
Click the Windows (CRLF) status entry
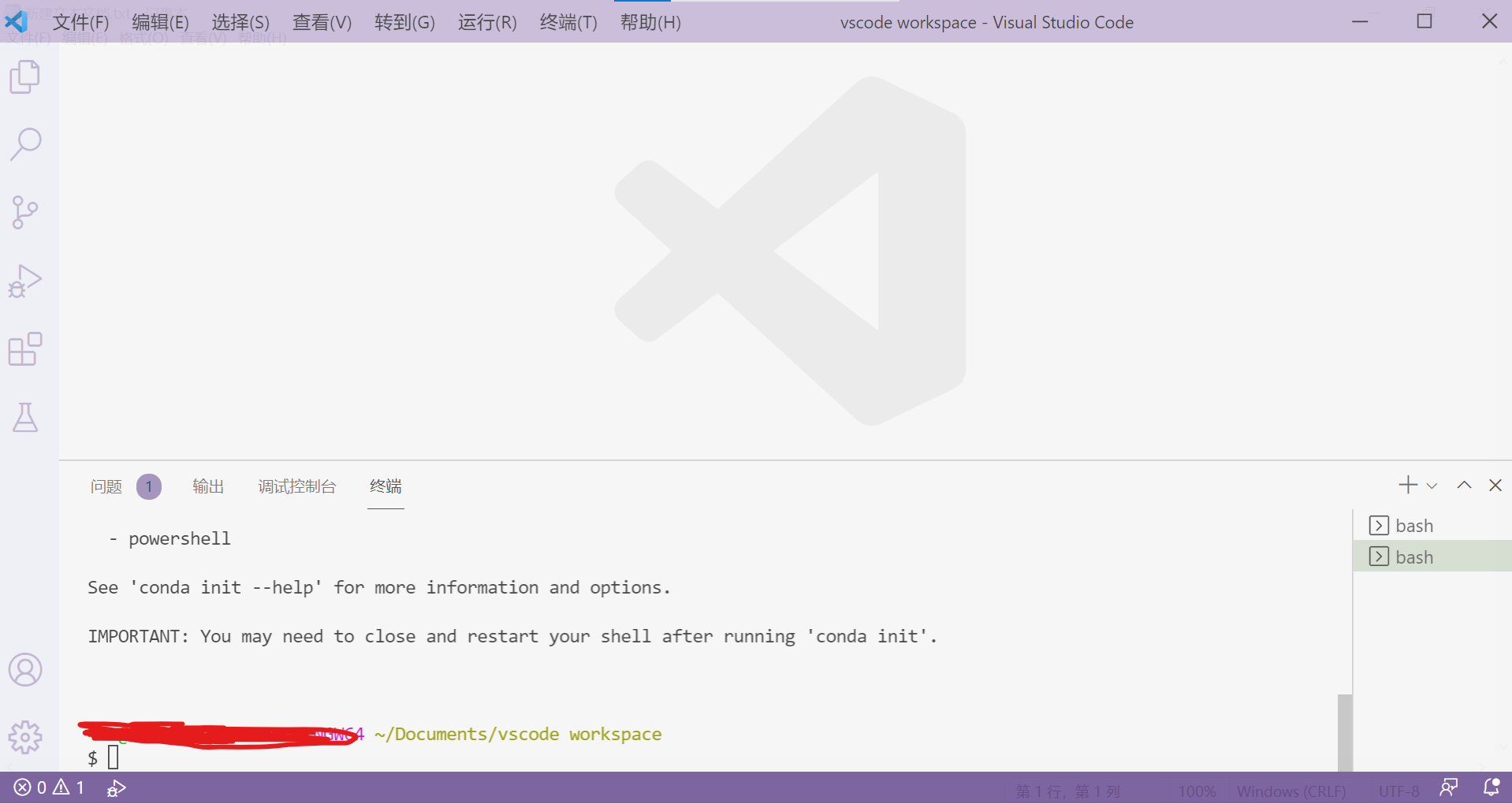click(1291, 791)
